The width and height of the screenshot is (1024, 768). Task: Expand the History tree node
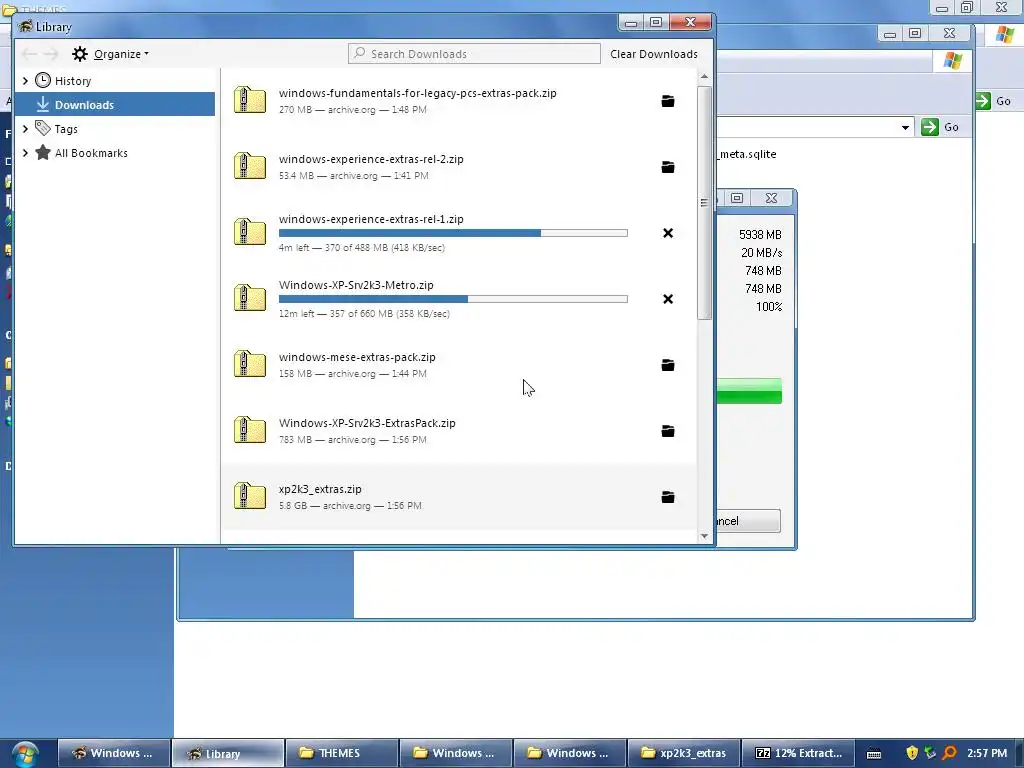pyautogui.click(x=25, y=80)
